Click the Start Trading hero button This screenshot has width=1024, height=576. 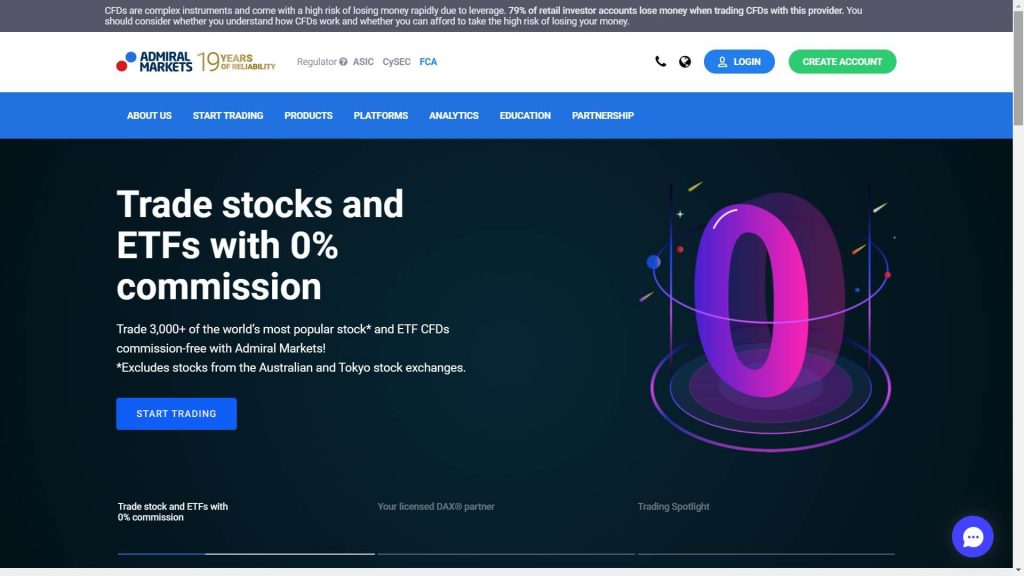[176, 413]
